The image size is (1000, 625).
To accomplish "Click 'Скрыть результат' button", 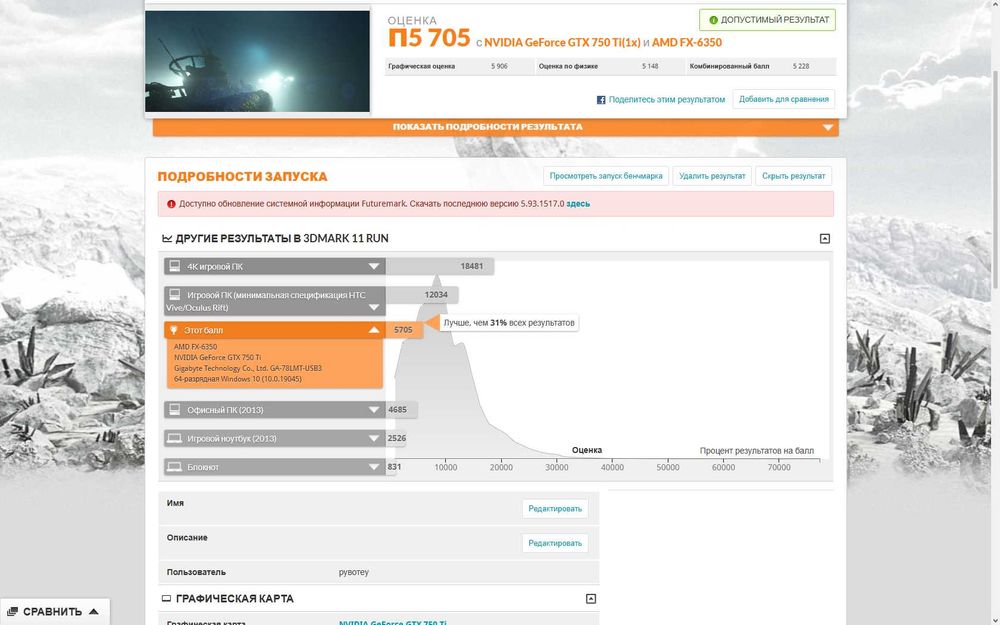I will click(x=793, y=176).
